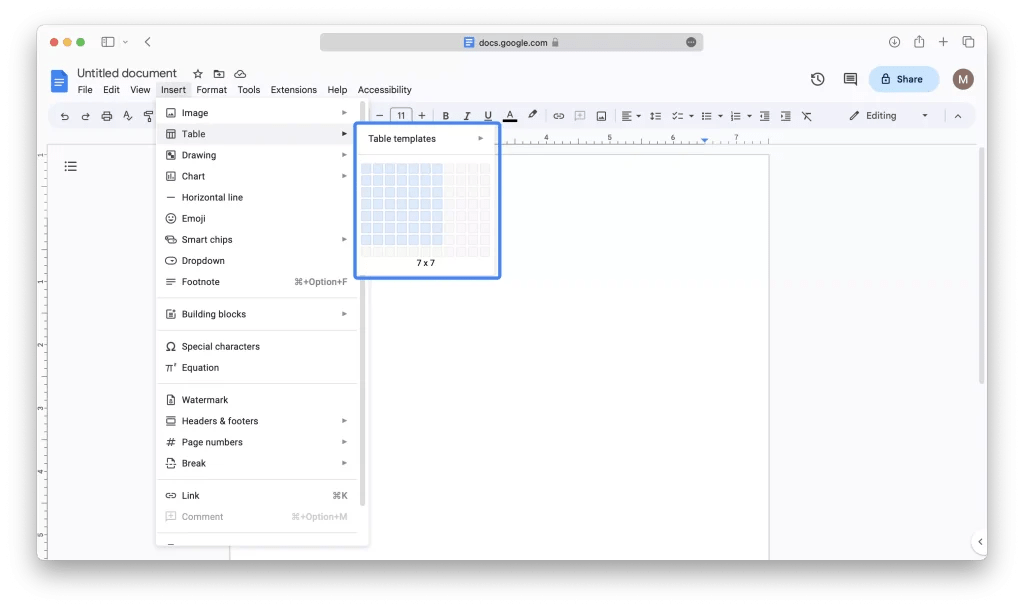Open the comments history icon

(x=850, y=79)
